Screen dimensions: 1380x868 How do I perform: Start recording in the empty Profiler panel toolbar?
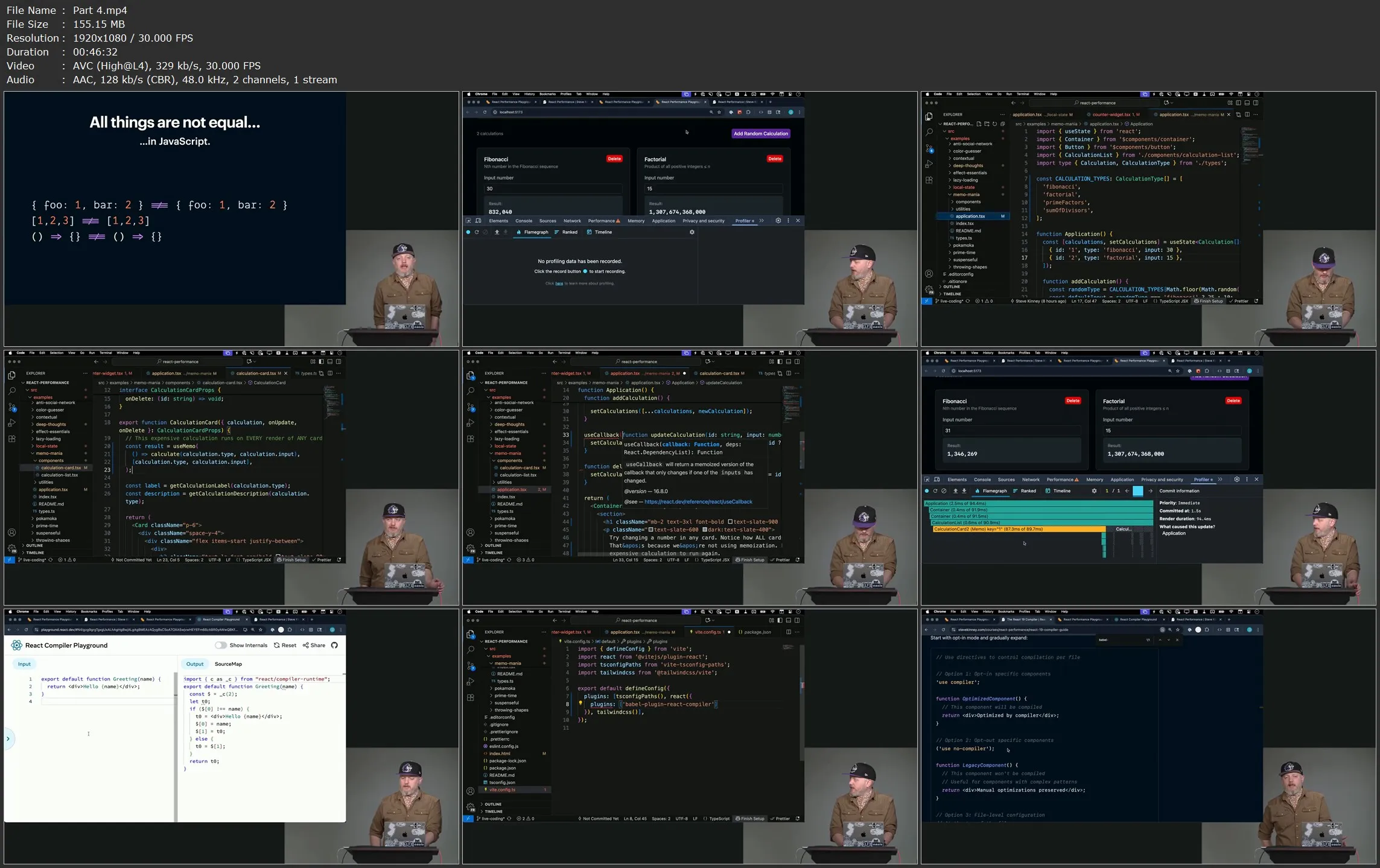(468, 232)
